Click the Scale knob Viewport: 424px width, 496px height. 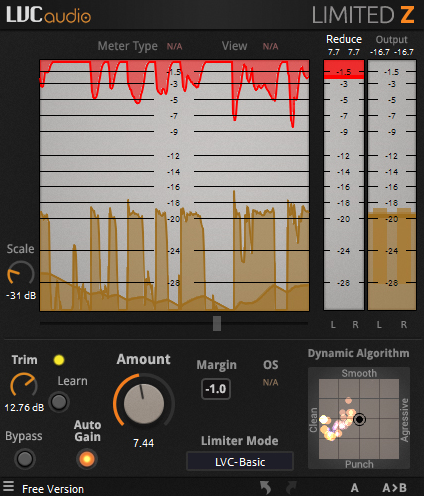coord(21,273)
